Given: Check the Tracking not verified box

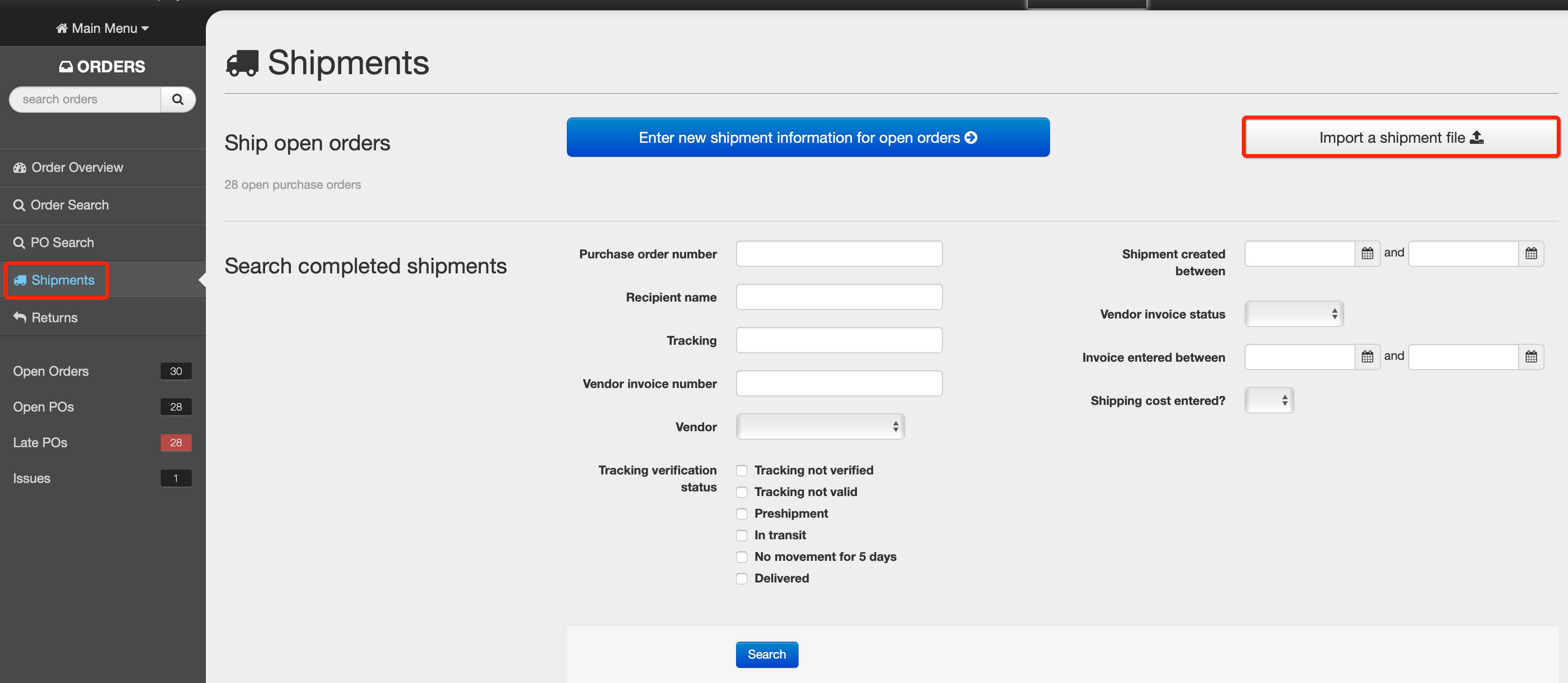Looking at the screenshot, I should 741,471.
